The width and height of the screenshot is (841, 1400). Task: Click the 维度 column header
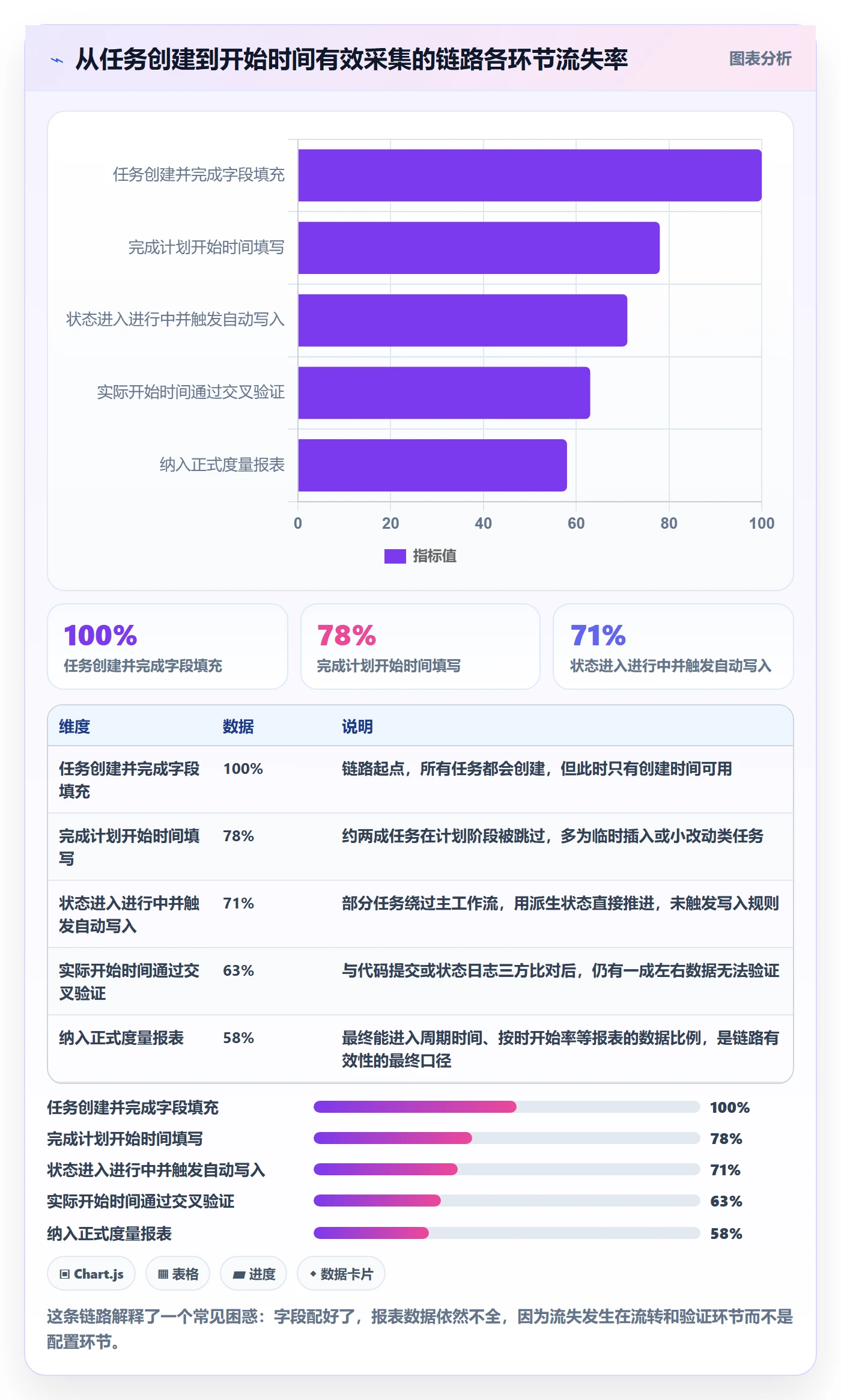74,726
